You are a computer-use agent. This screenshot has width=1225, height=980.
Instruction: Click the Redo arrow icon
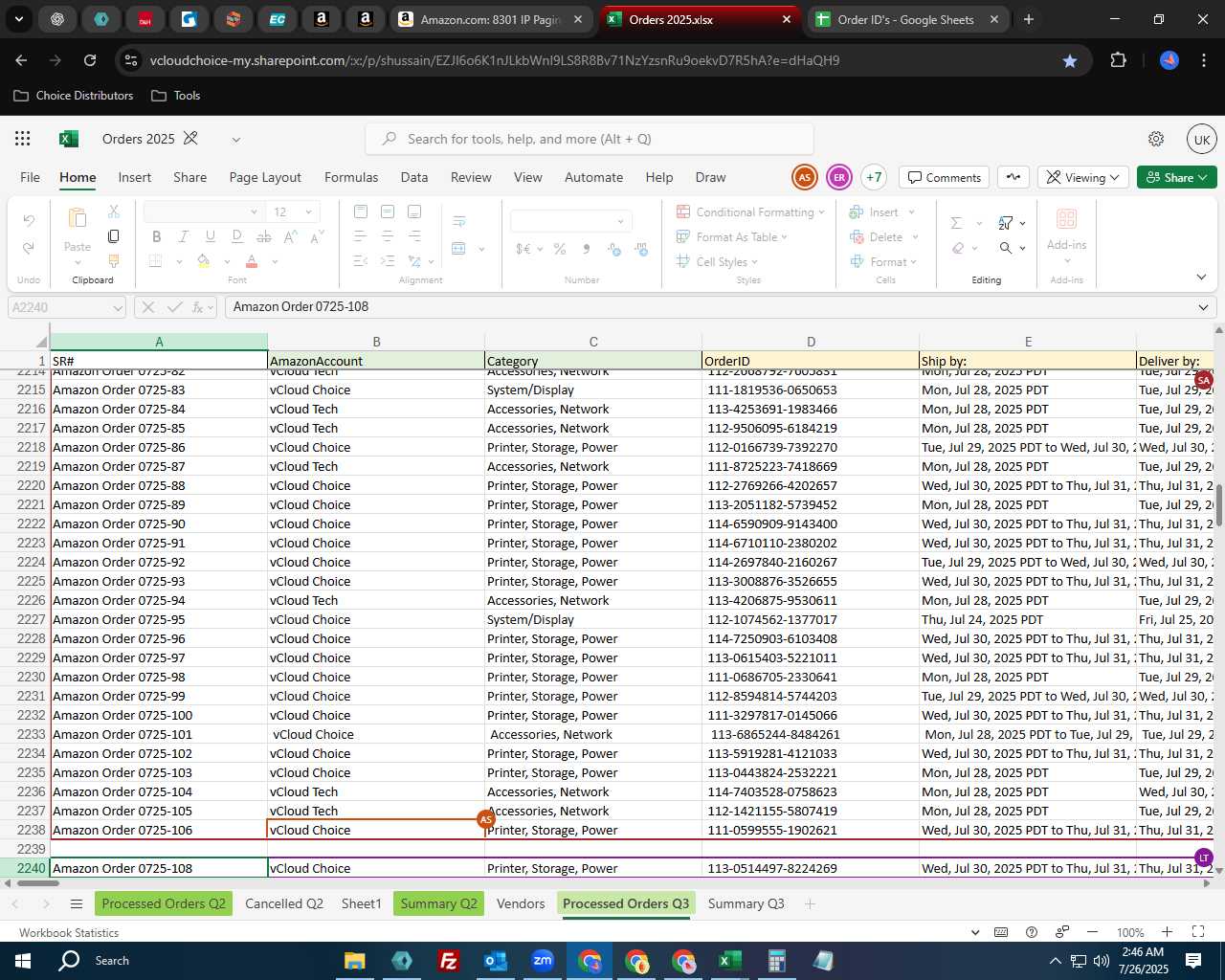click(x=29, y=248)
